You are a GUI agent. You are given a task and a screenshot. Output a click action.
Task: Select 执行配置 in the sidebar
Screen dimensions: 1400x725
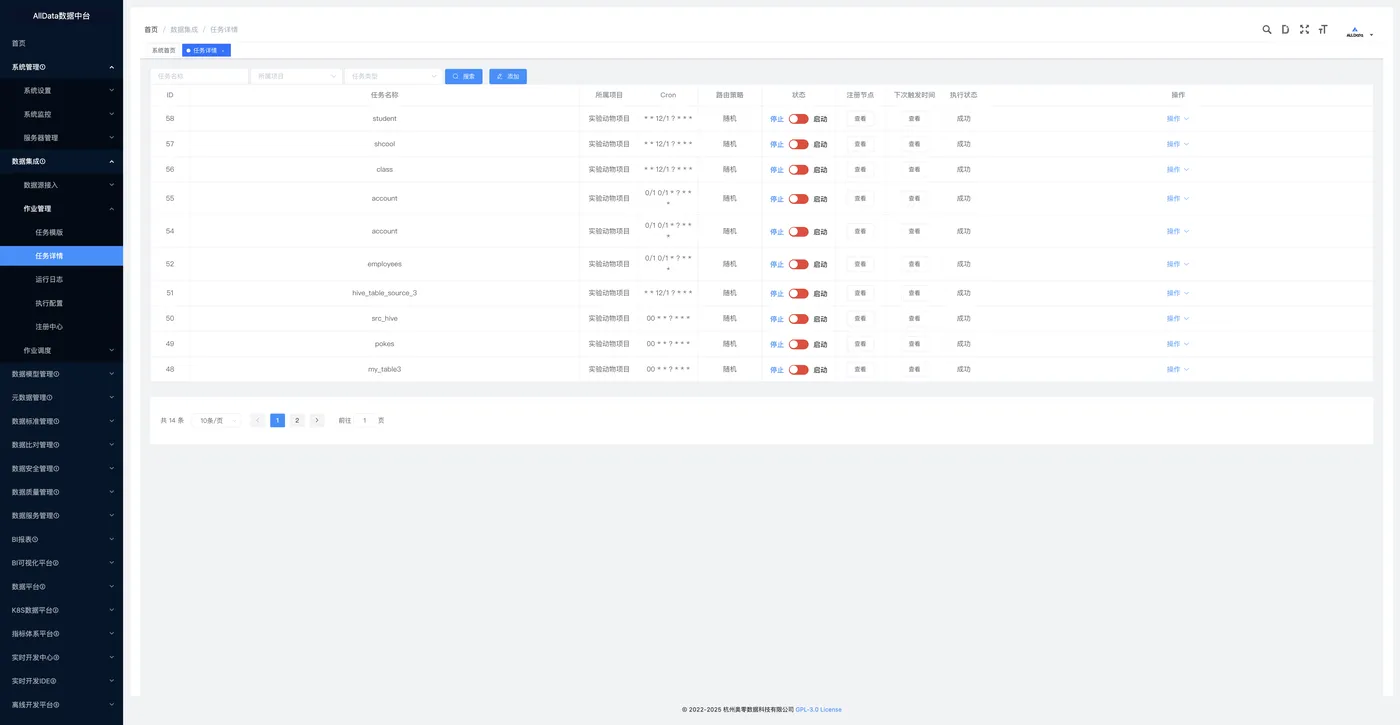61,303
